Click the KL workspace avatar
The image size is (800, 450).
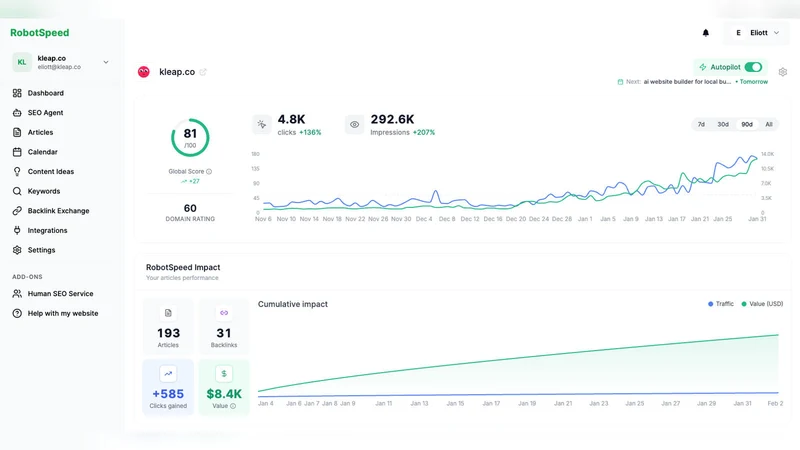point(22,62)
